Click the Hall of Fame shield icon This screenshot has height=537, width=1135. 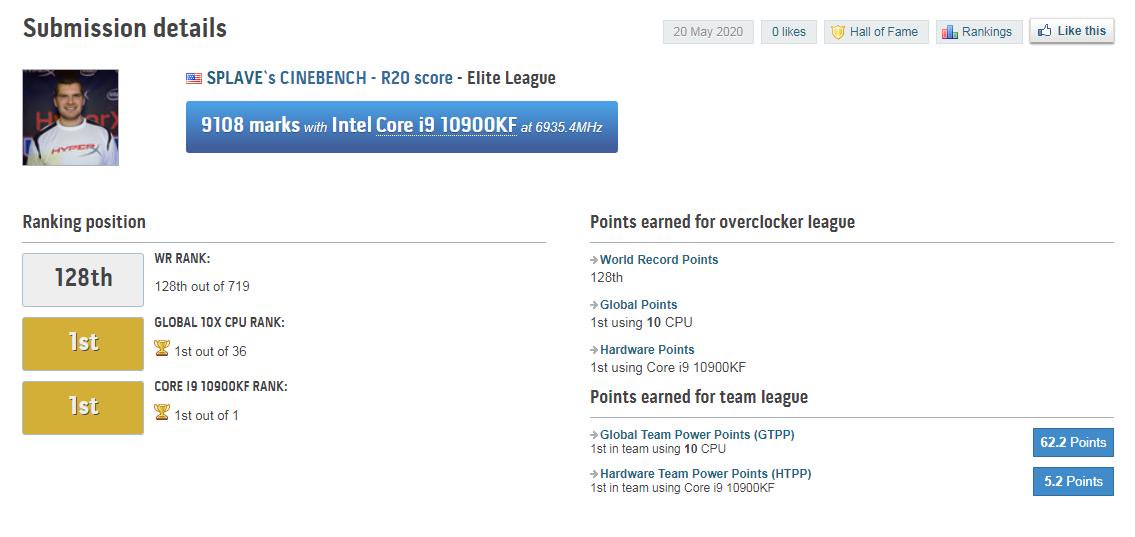click(x=838, y=32)
